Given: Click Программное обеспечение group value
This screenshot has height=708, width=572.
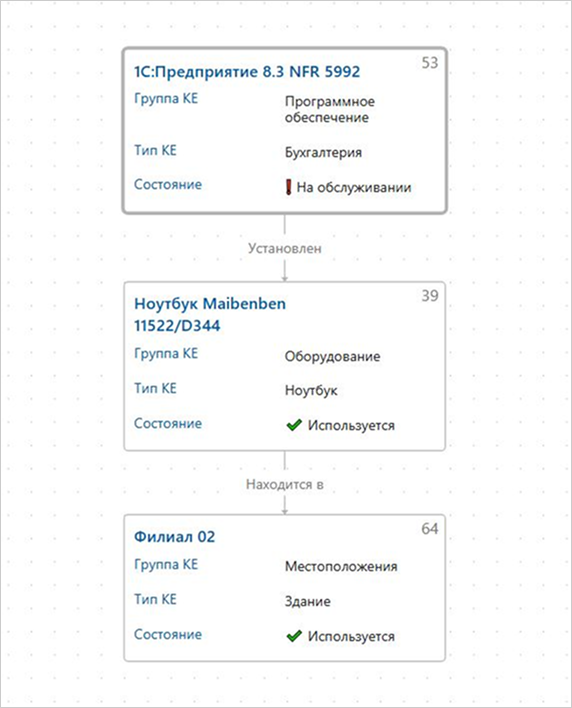Looking at the screenshot, I should tap(330, 109).
